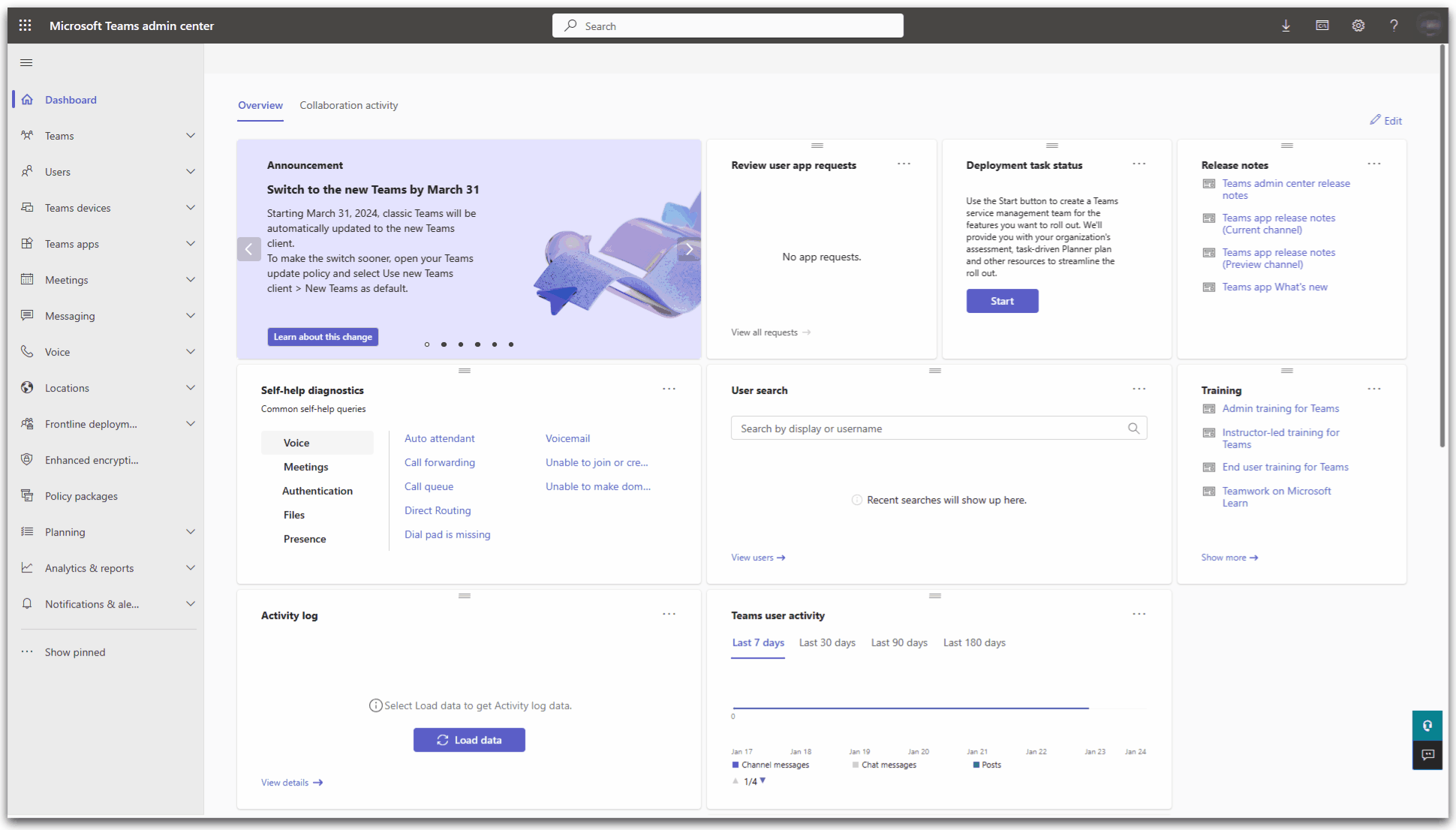
Task: Click the Voice phone icon
Action: (27, 352)
